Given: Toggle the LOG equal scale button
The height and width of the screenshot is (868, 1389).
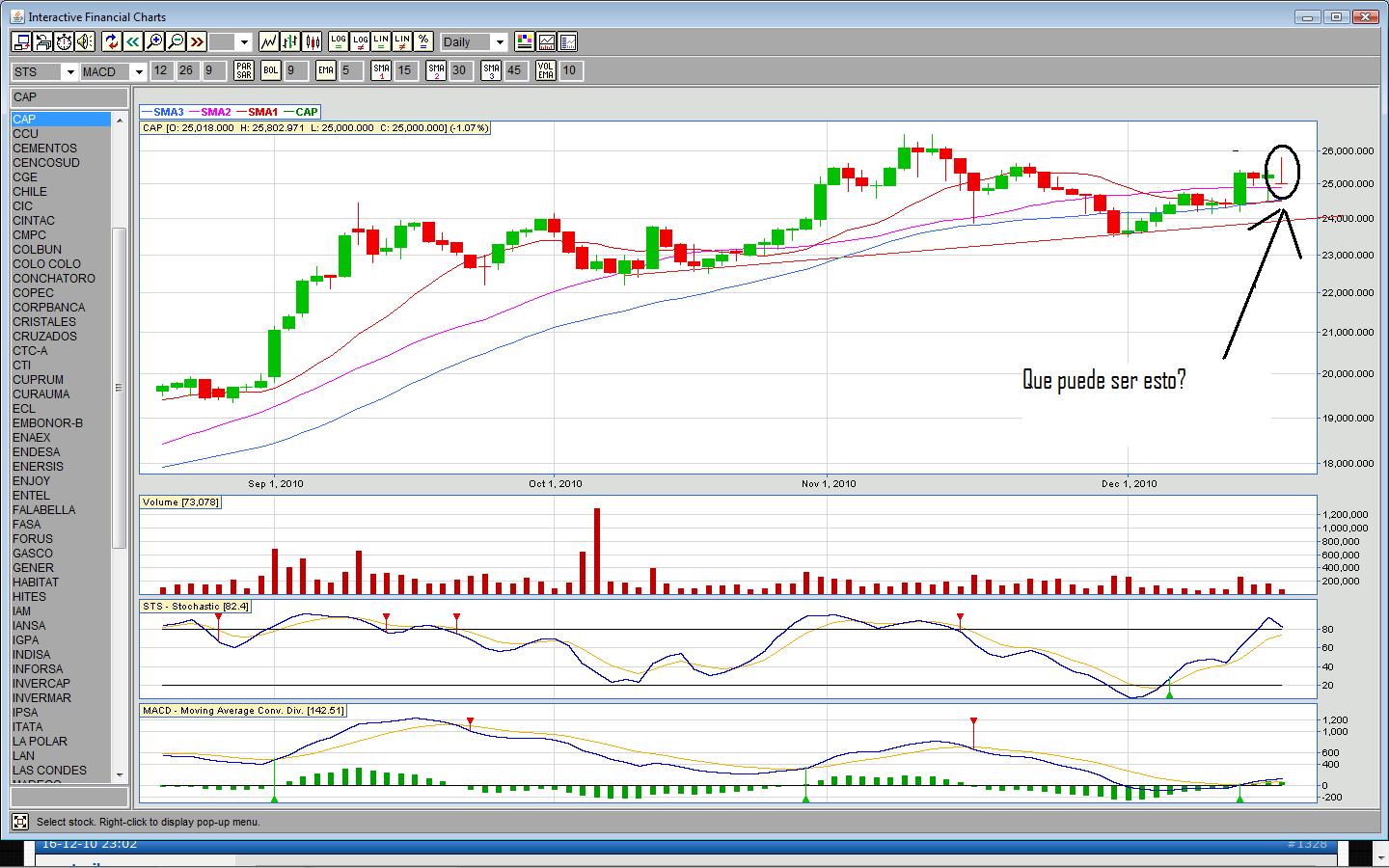Looking at the screenshot, I should tap(338, 41).
